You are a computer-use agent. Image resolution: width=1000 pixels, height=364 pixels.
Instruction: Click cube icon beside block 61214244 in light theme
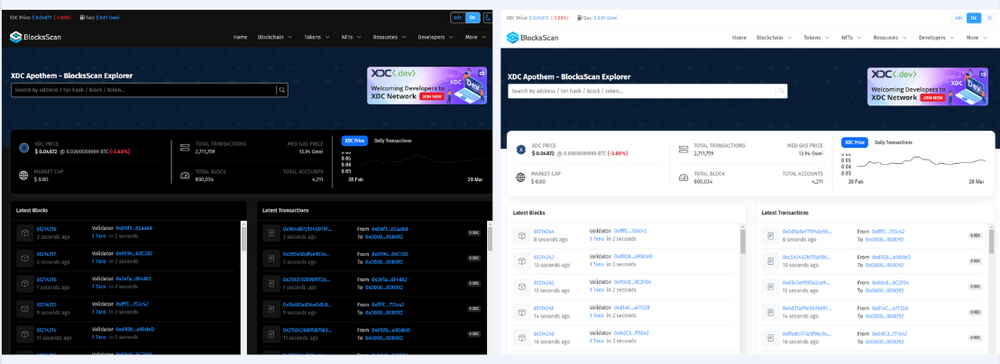[x=522, y=235]
